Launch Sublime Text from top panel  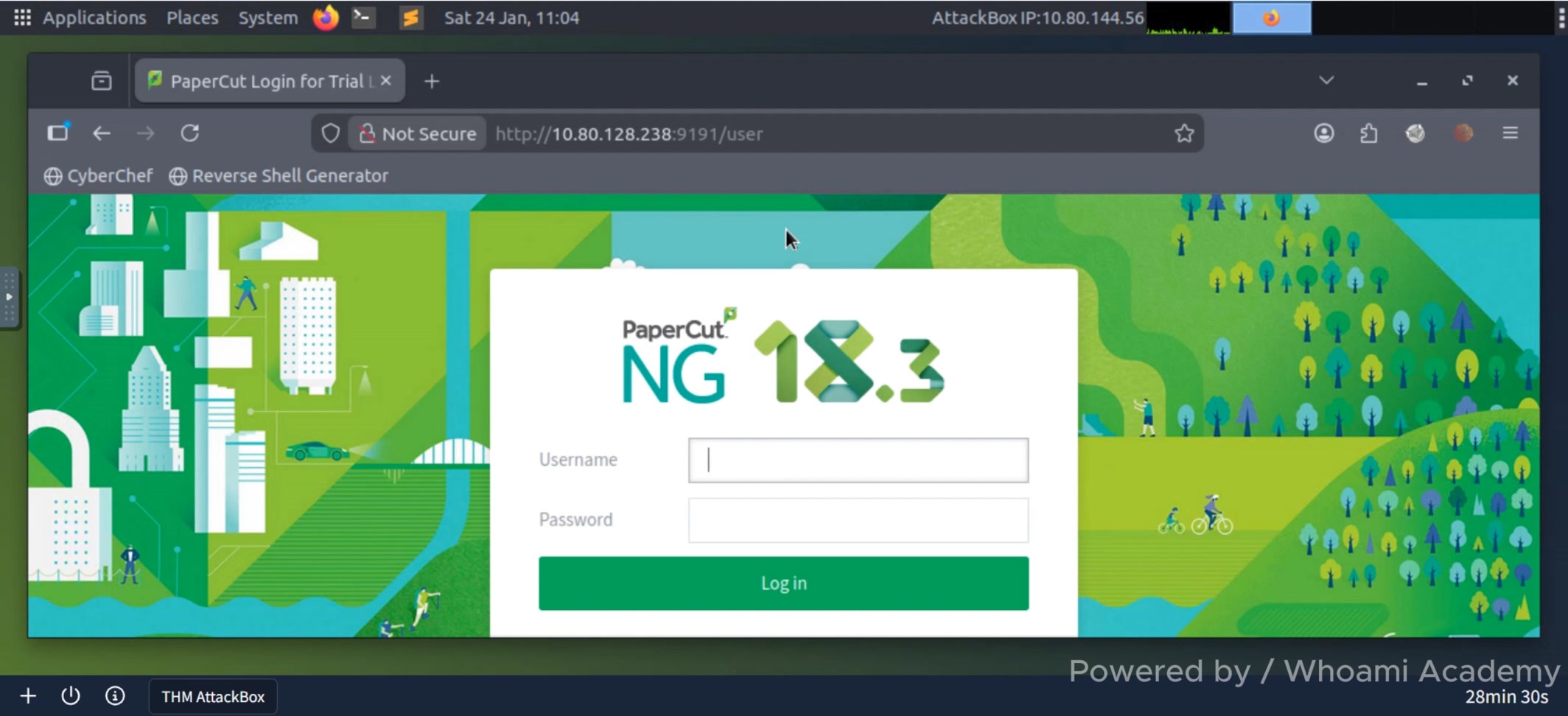(x=410, y=17)
